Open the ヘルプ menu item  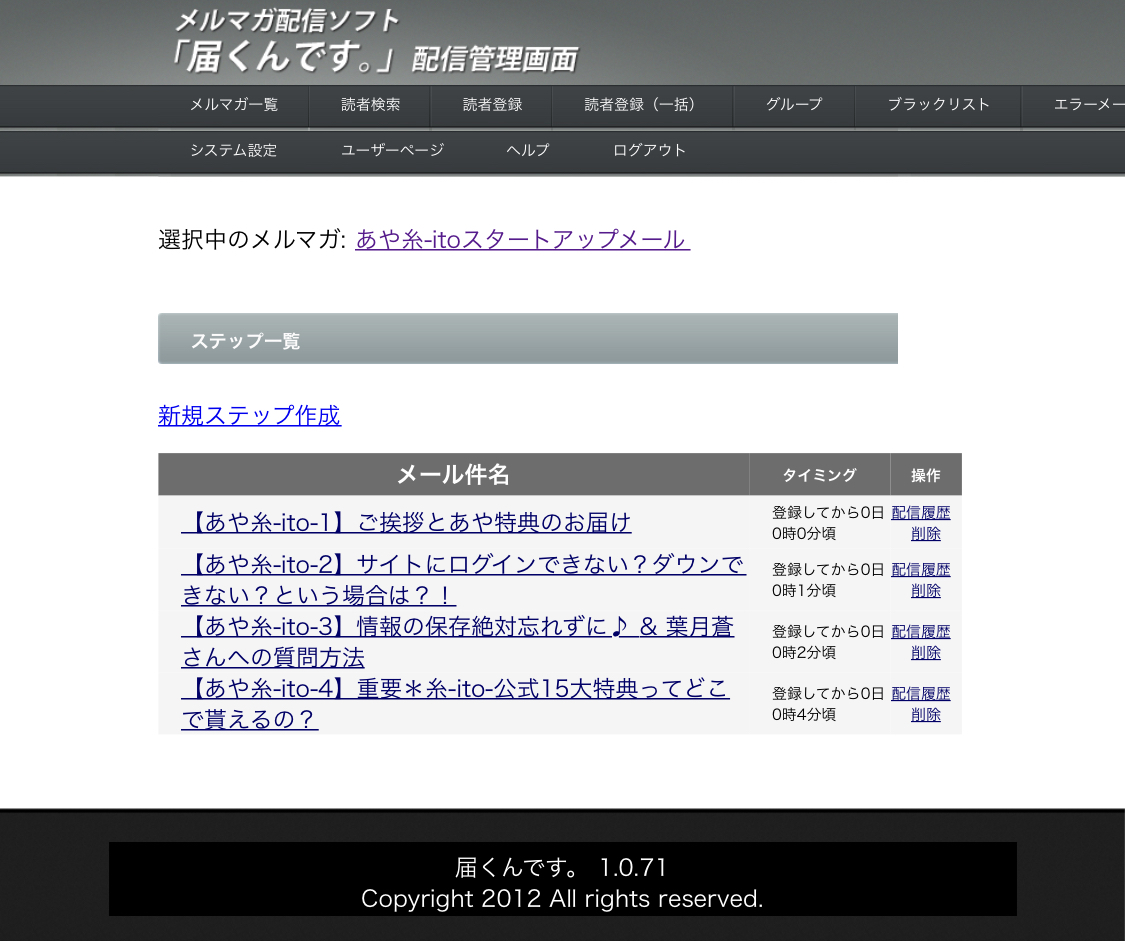click(528, 151)
